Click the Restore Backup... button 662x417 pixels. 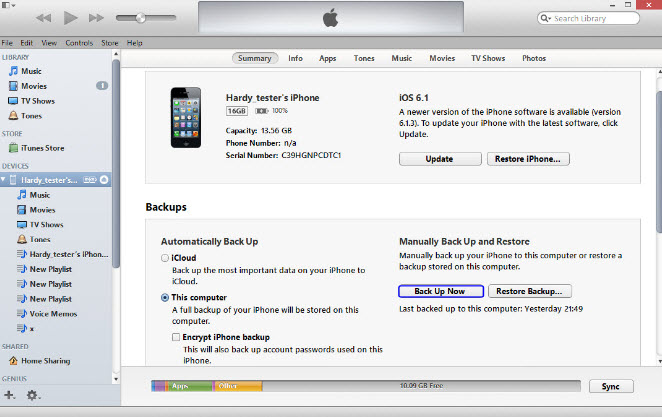(x=529, y=291)
